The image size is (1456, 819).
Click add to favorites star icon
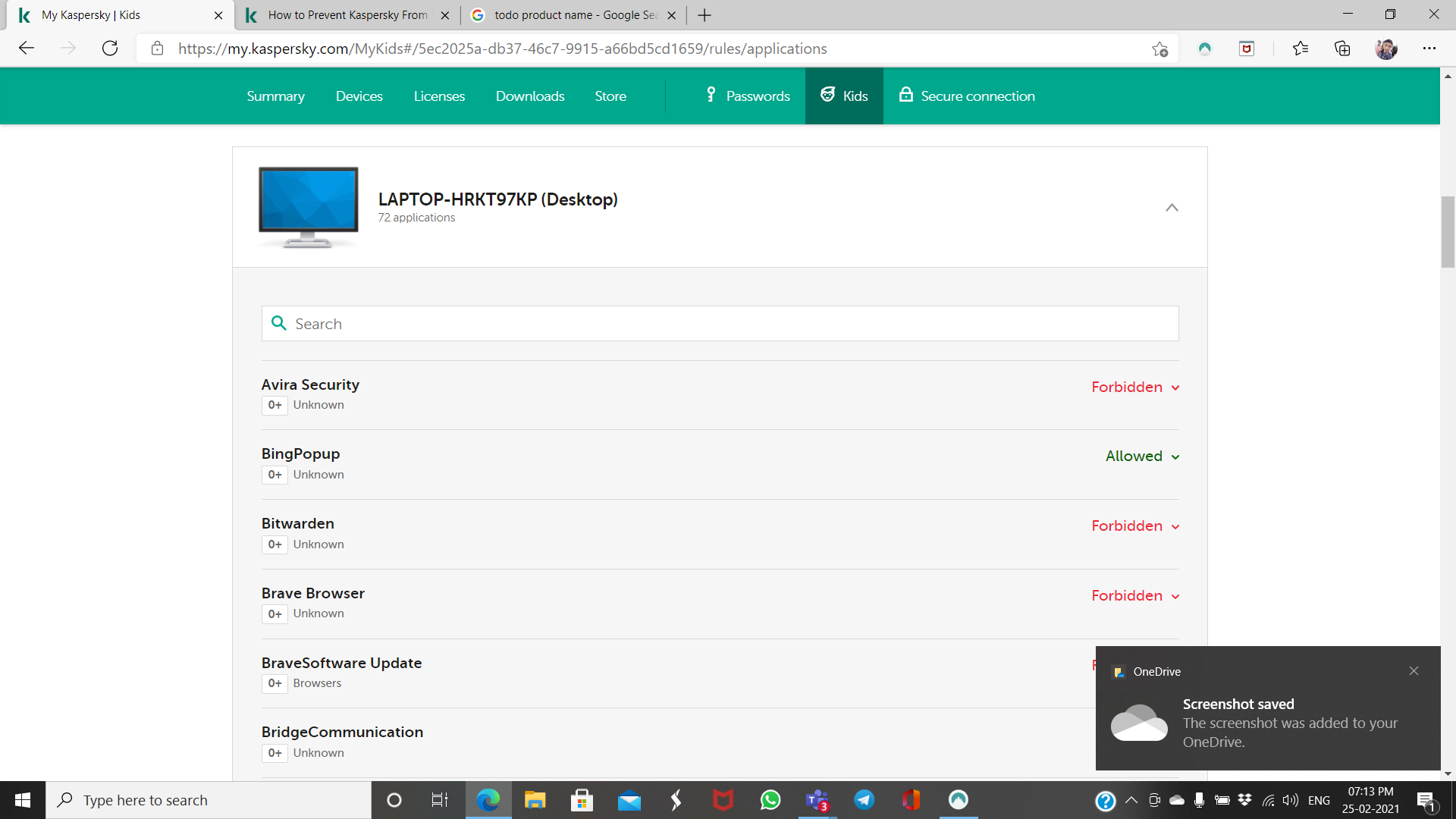point(1159,49)
